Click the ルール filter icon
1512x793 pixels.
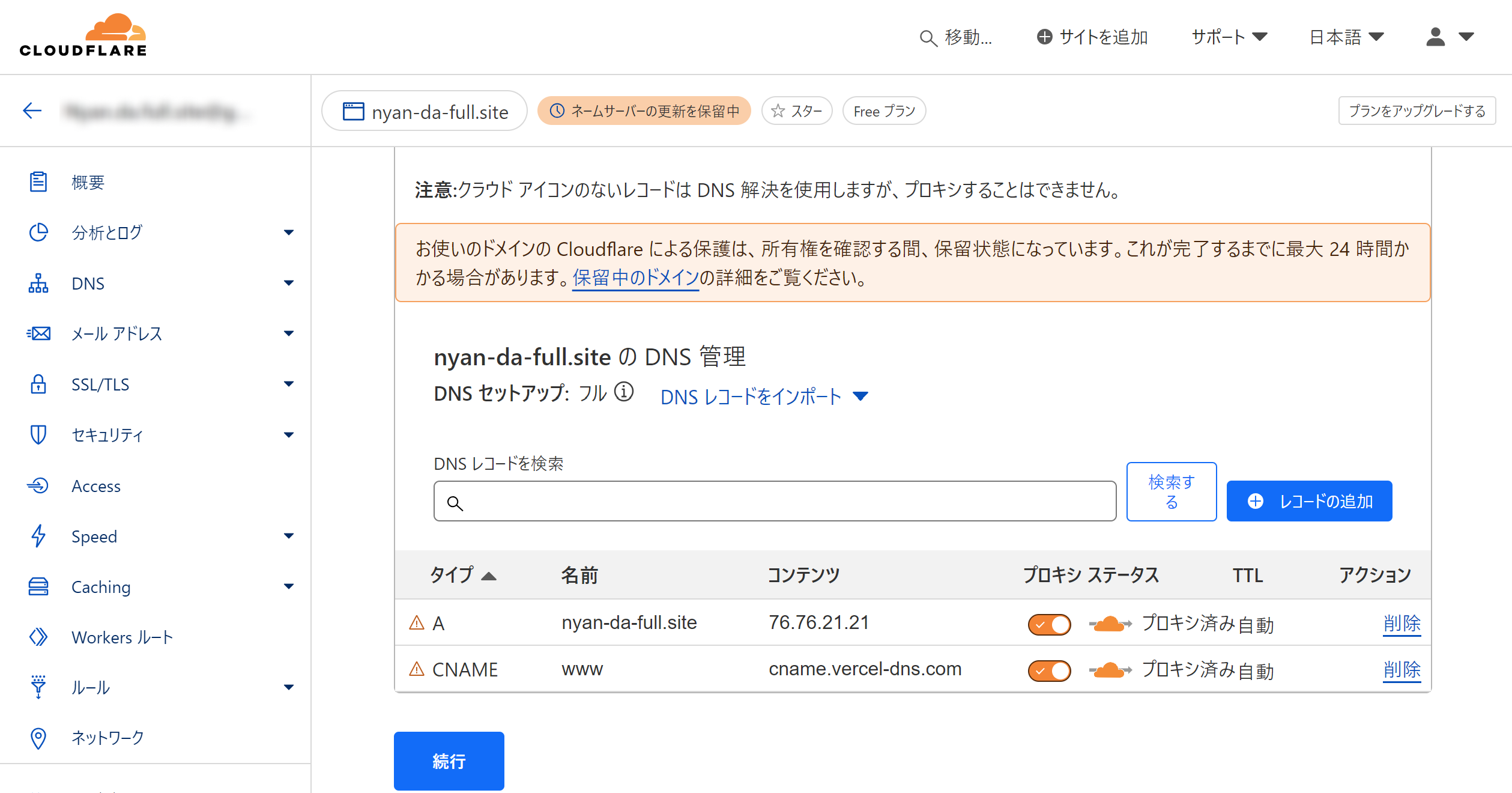38,687
